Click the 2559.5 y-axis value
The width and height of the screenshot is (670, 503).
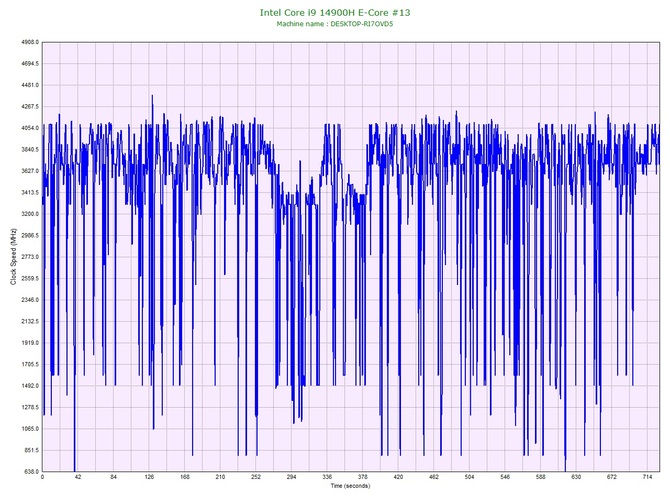[30, 278]
